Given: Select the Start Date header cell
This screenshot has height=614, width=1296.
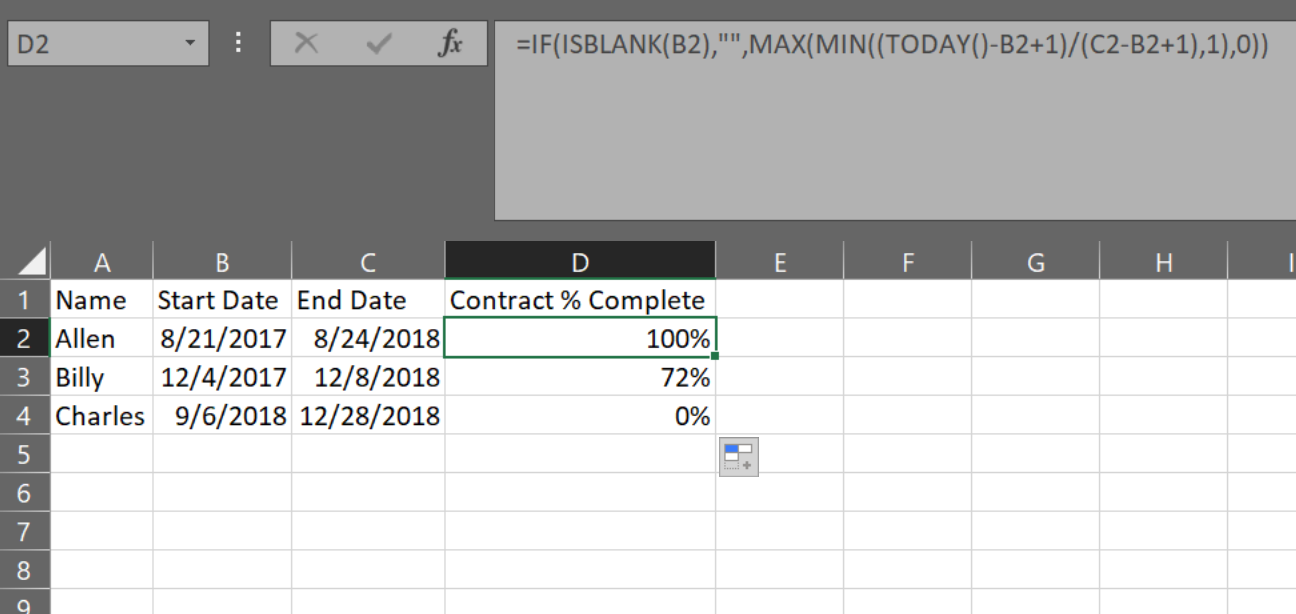Looking at the screenshot, I should pyautogui.click(x=218, y=300).
